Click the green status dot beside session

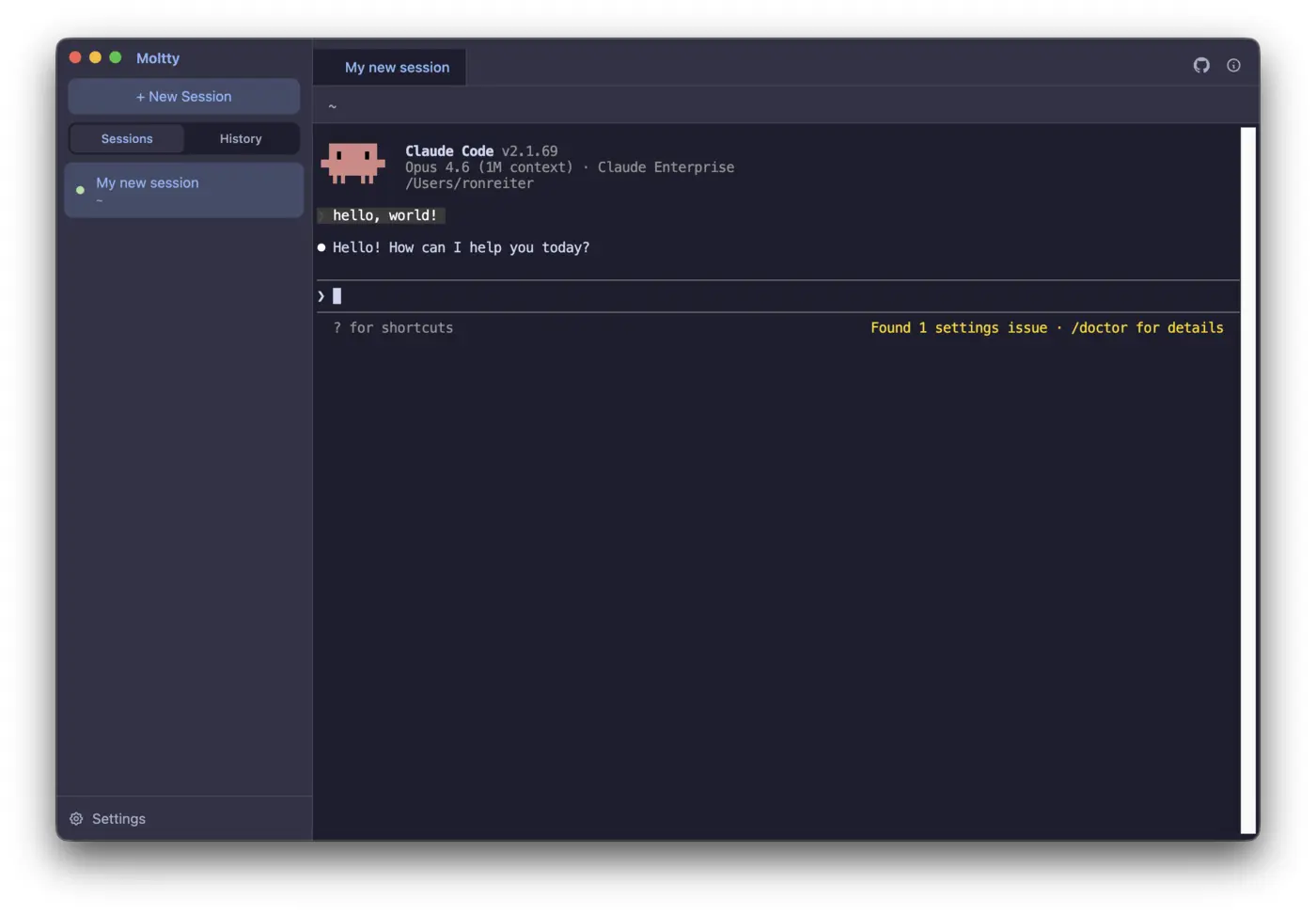(x=80, y=190)
